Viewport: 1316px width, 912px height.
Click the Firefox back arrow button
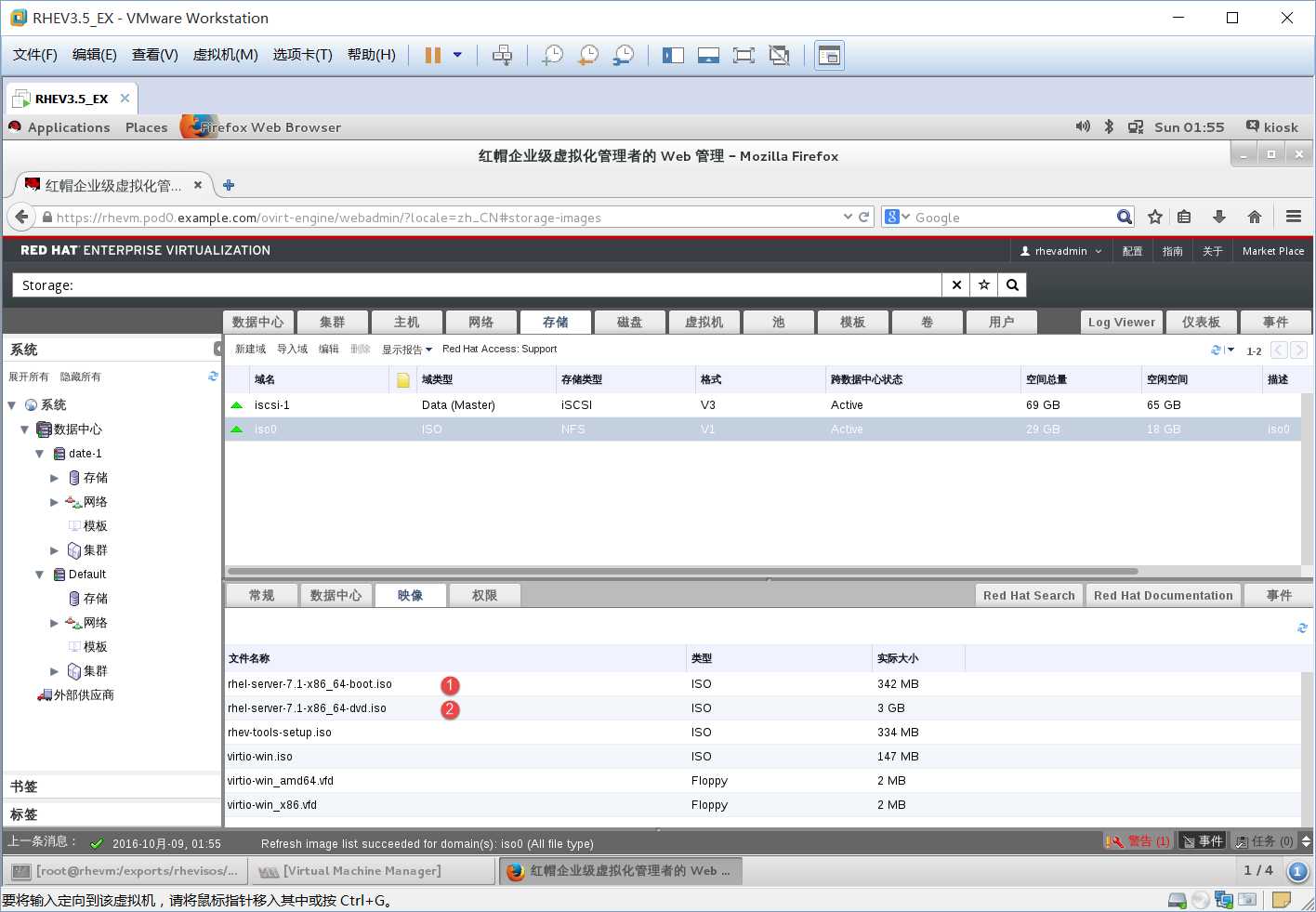pyautogui.click(x=20, y=217)
